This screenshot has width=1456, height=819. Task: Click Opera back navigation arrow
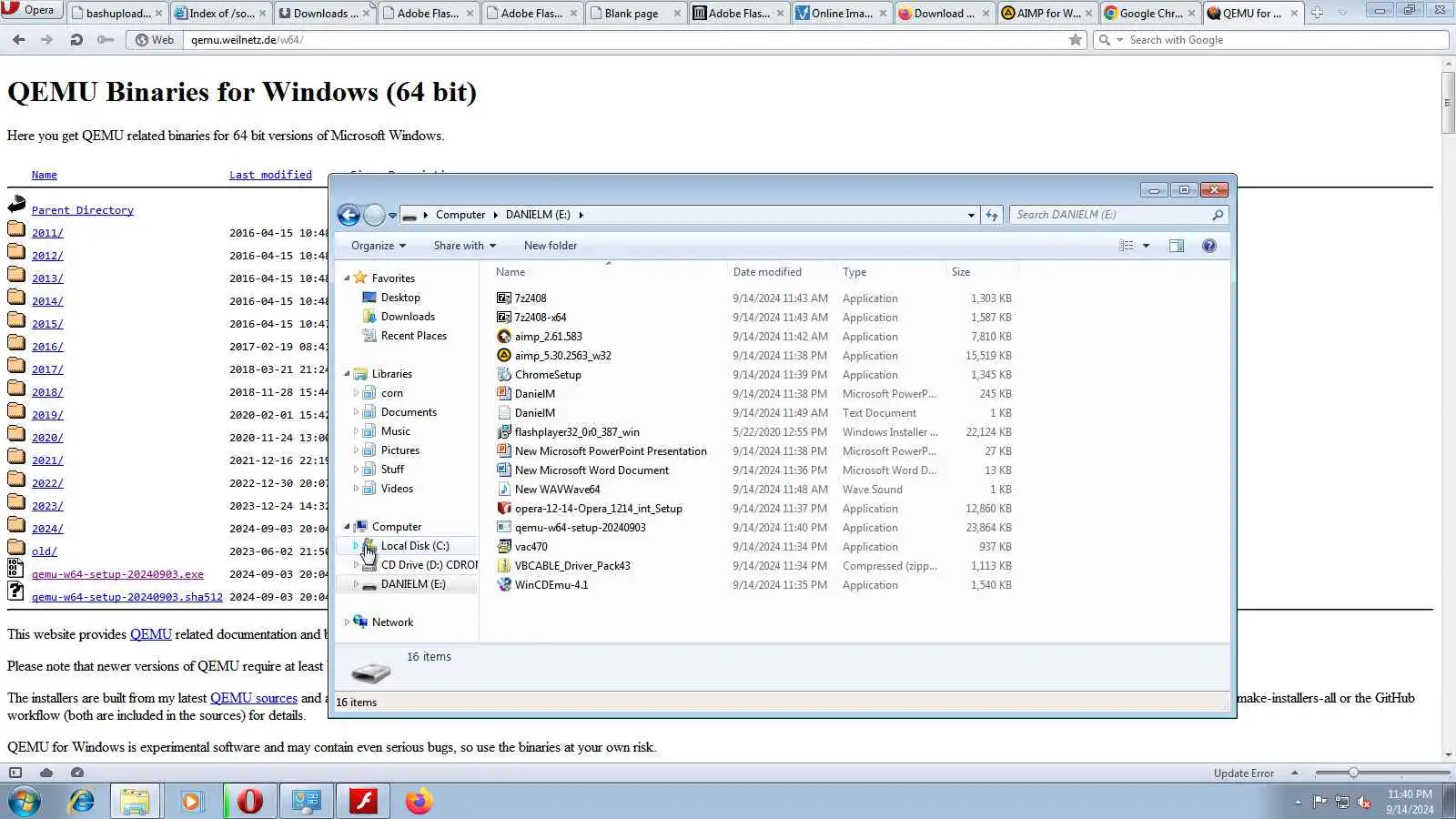pyautogui.click(x=18, y=40)
